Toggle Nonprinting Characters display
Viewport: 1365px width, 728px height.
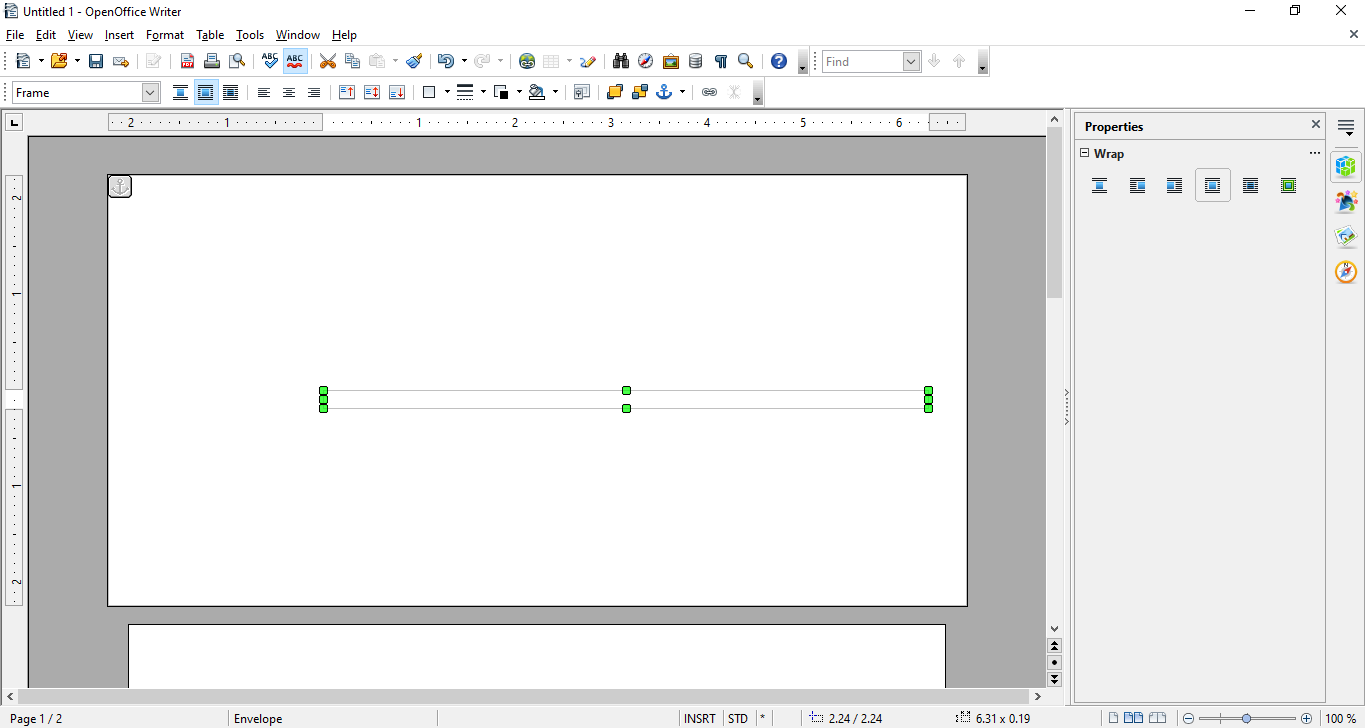click(x=720, y=61)
